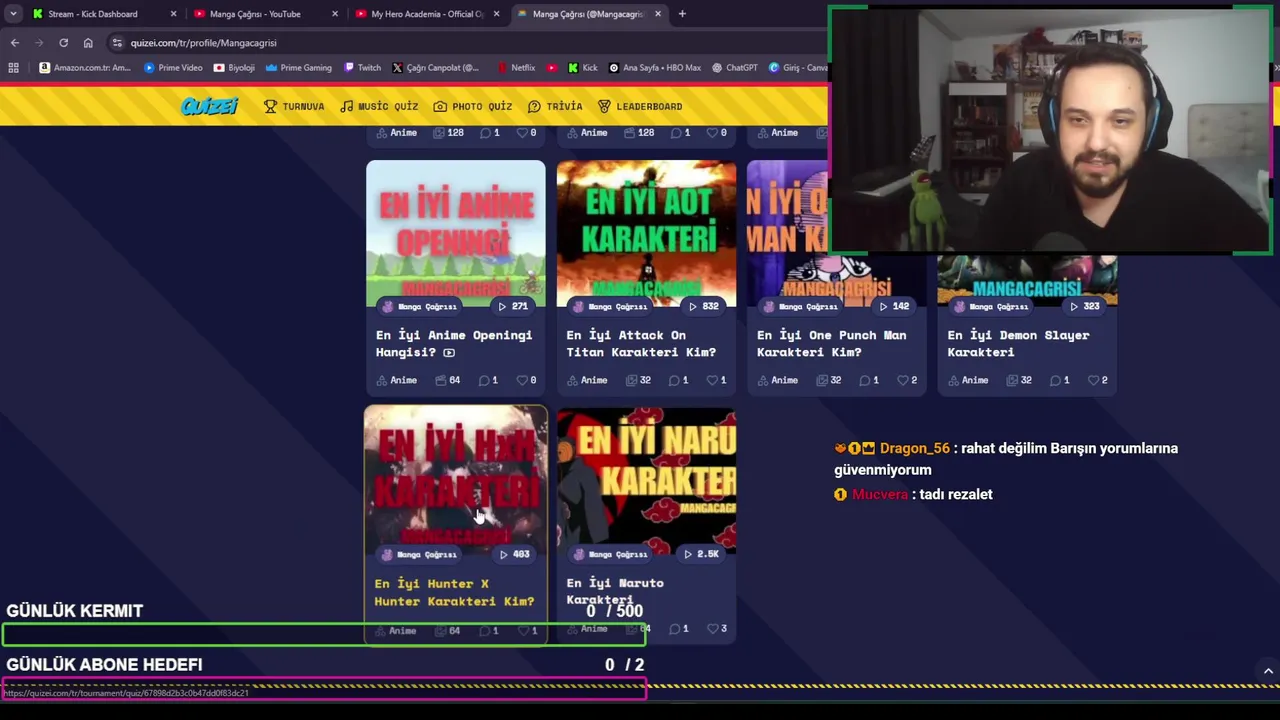The image size is (1280, 720).
Task: Click play count 832 on AOT card
Action: pyautogui.click(x=704, y=306)
